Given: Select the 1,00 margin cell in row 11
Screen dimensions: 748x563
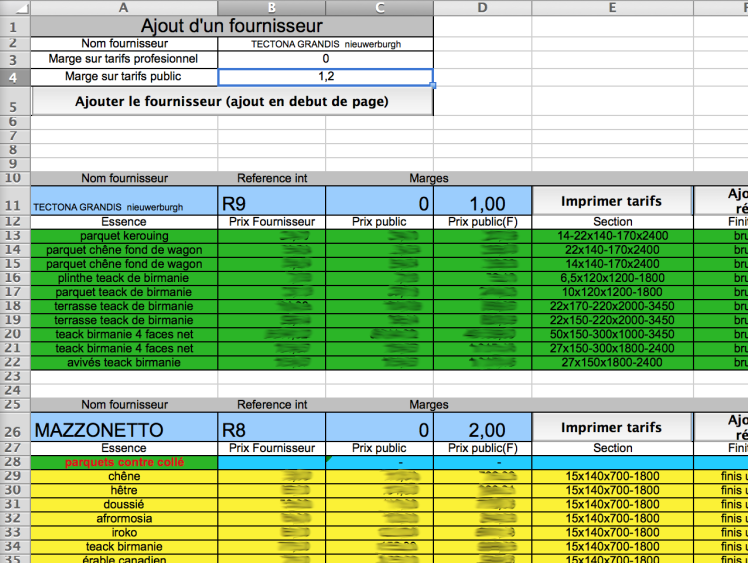Looking at the screenshot, I should 482,201.
